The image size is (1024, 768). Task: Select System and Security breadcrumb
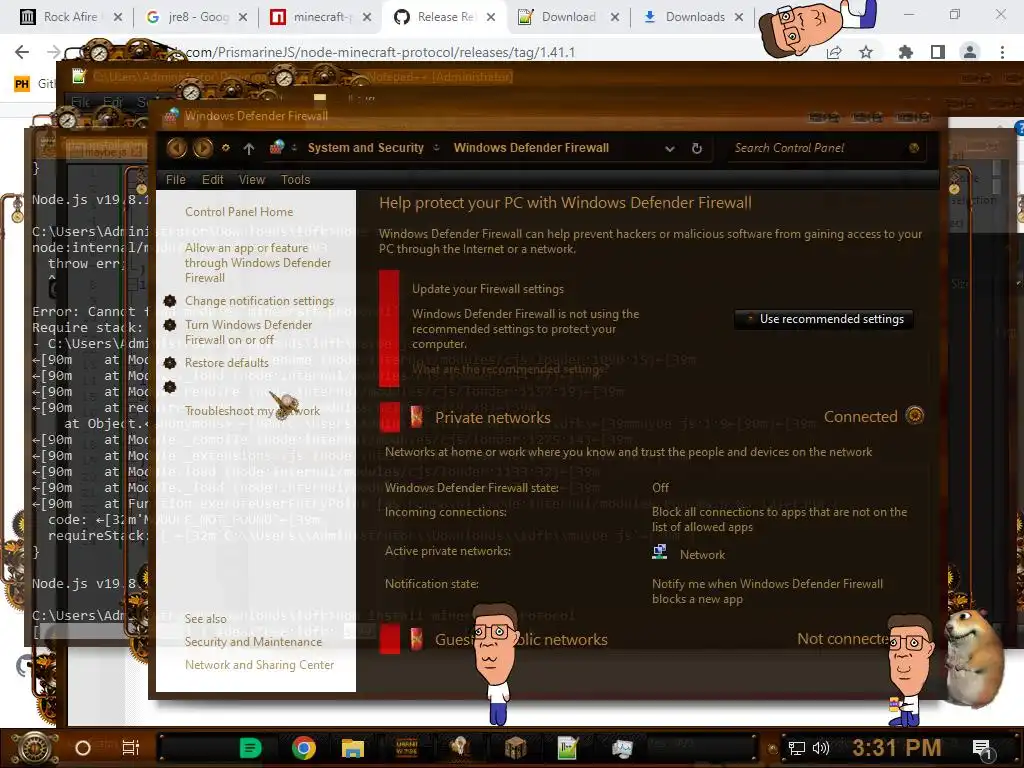coord(366,148)
